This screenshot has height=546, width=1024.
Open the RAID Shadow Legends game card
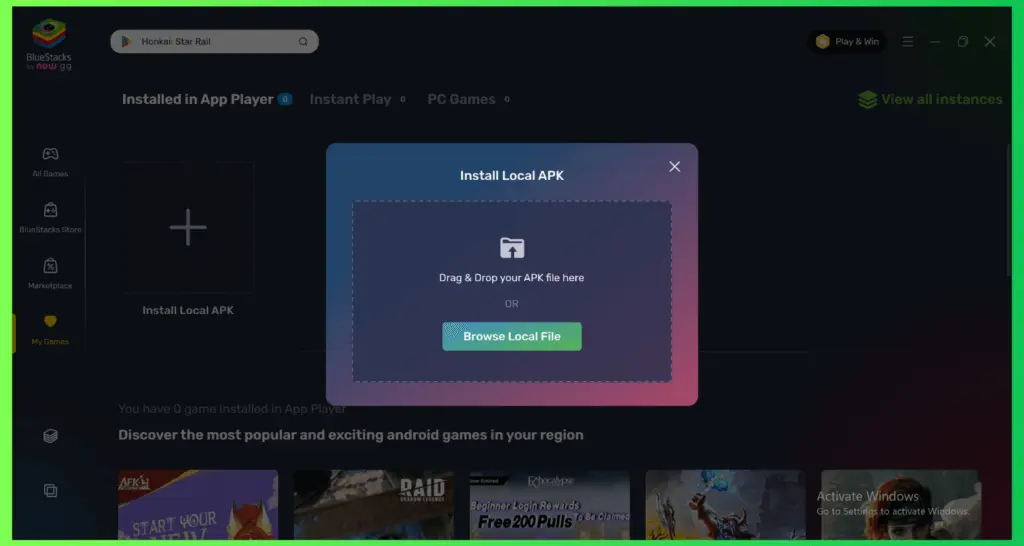click(374, 505)
